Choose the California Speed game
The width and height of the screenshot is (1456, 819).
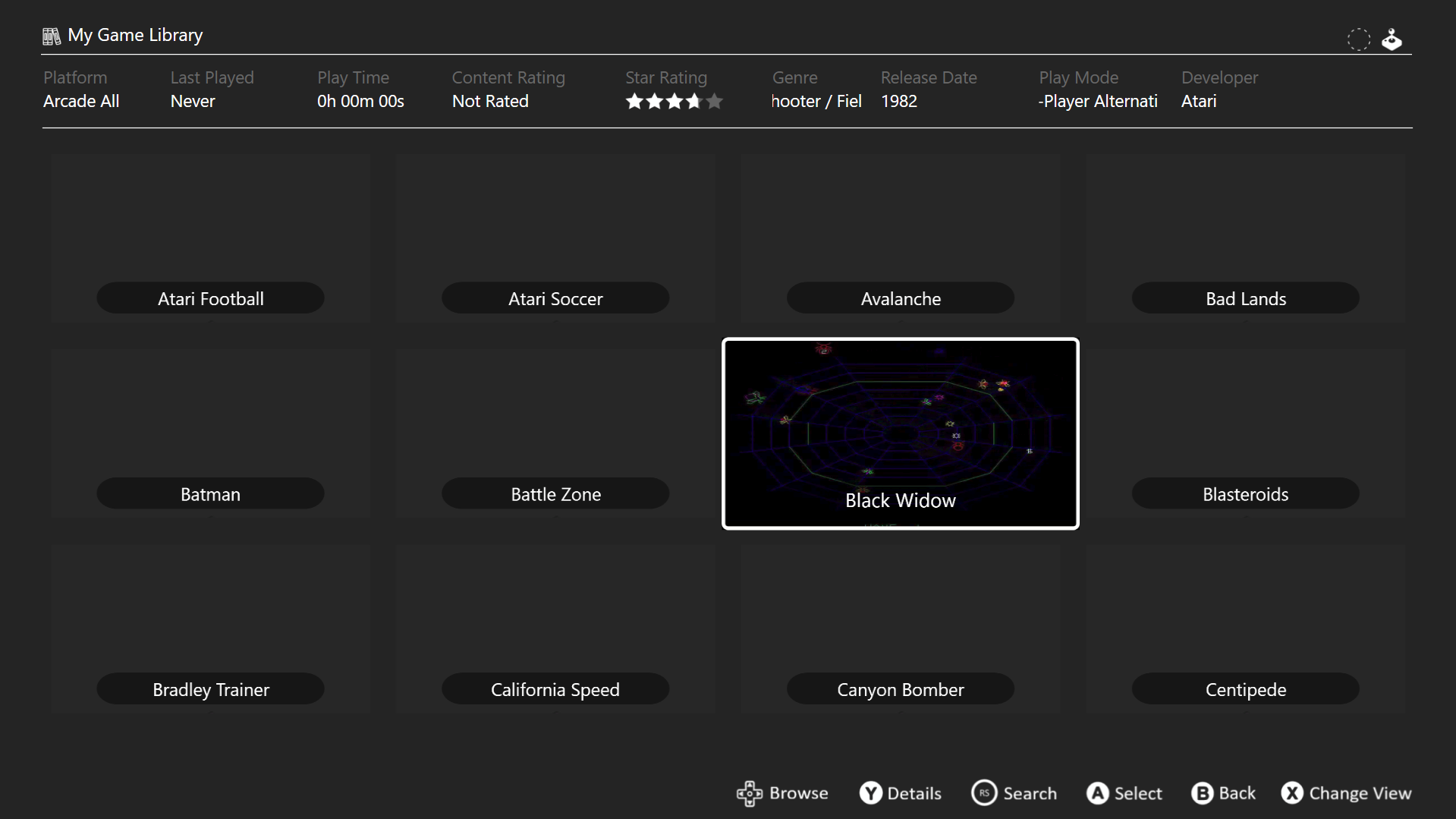point(555,629)
